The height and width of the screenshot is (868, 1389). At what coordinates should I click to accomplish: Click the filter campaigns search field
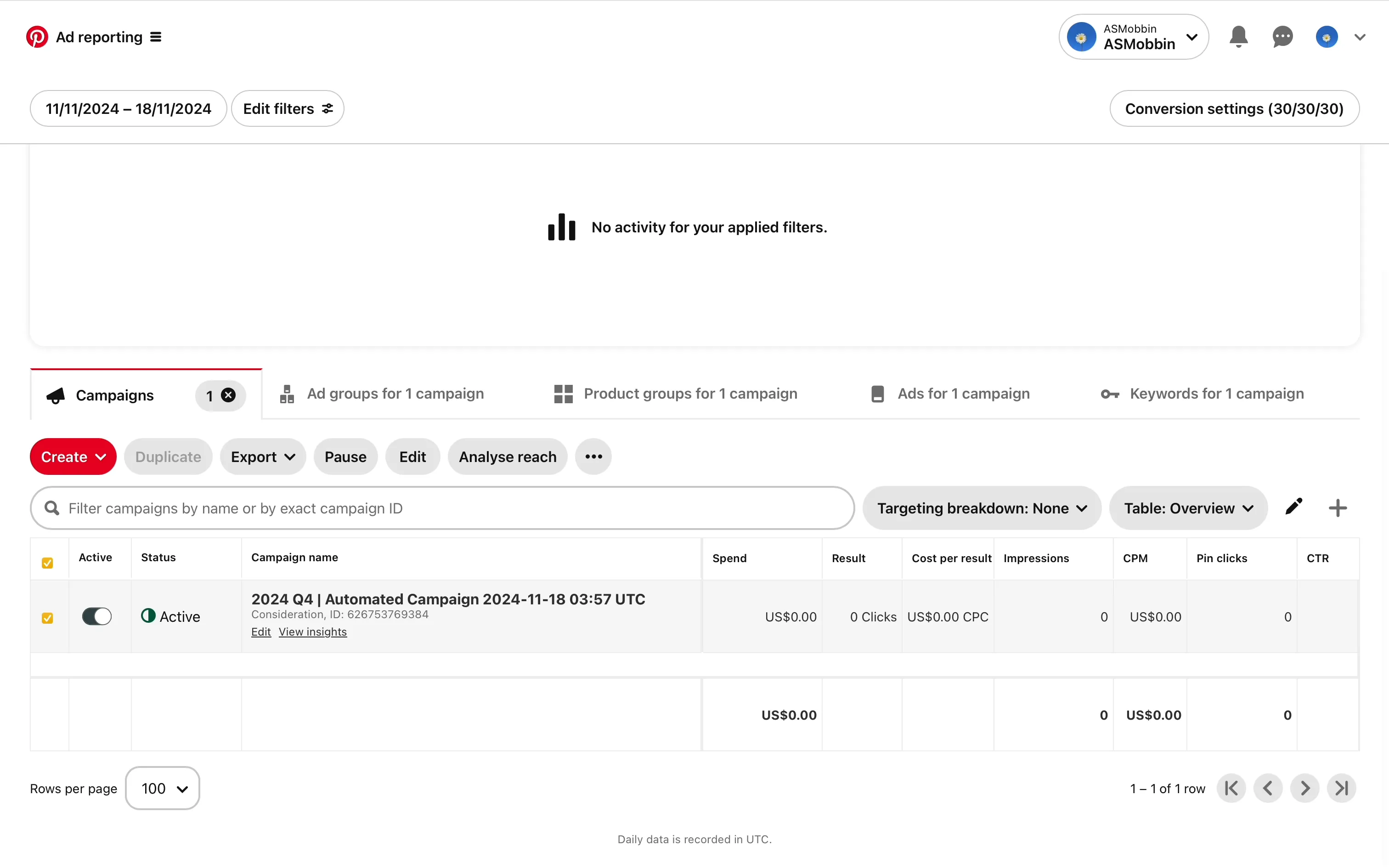[442, 508]
